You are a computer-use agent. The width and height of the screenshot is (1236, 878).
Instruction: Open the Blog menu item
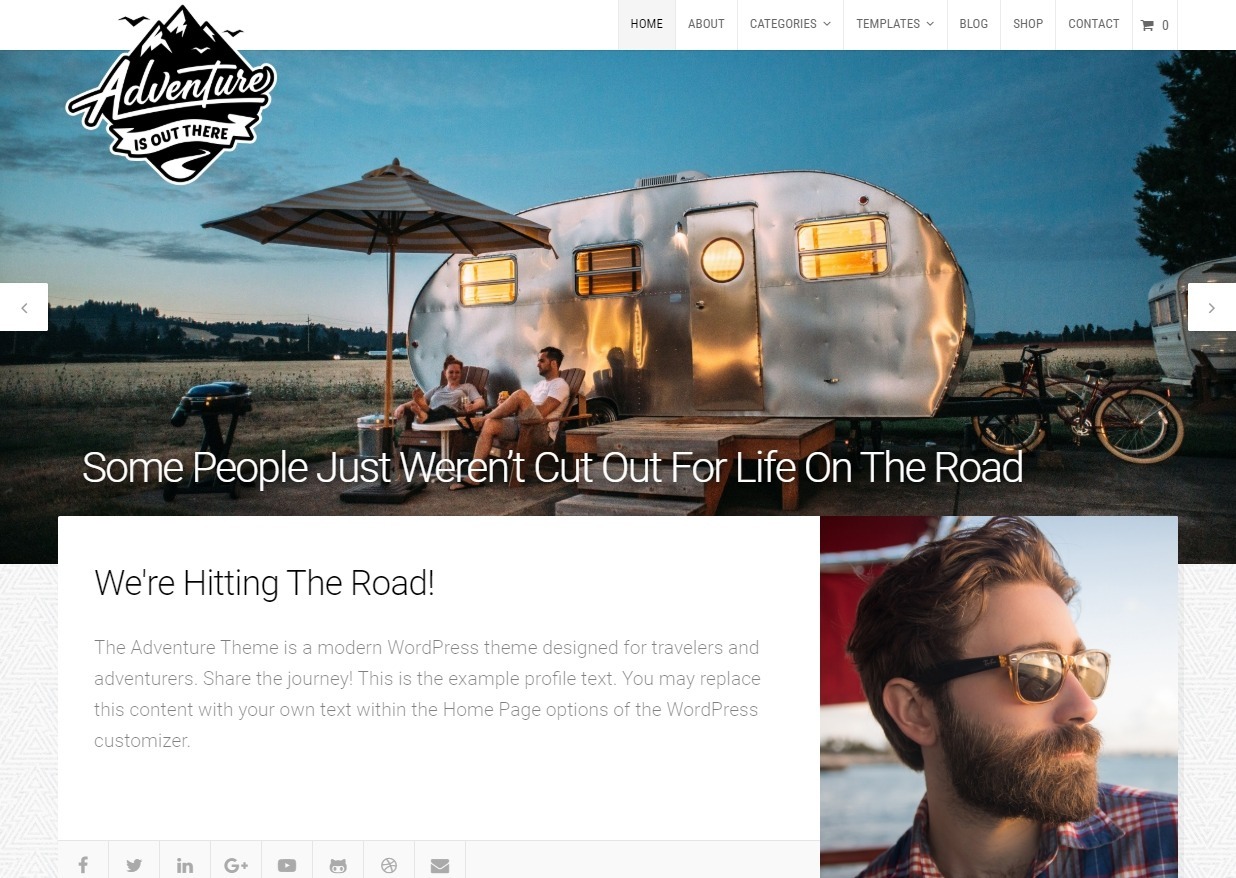(973, 24)
